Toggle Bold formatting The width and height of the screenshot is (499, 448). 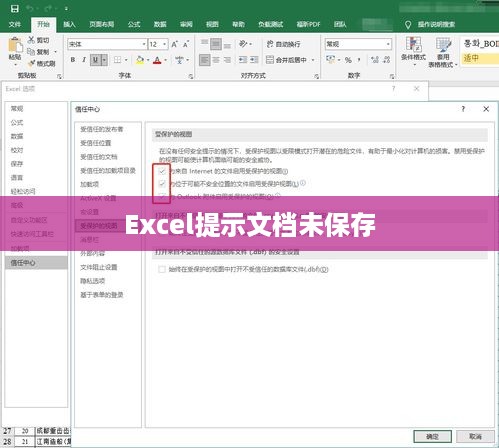(73, 60)
